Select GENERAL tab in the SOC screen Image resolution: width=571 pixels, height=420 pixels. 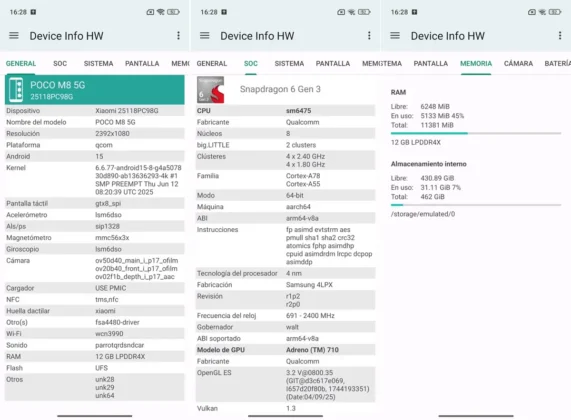coord(212,63)
